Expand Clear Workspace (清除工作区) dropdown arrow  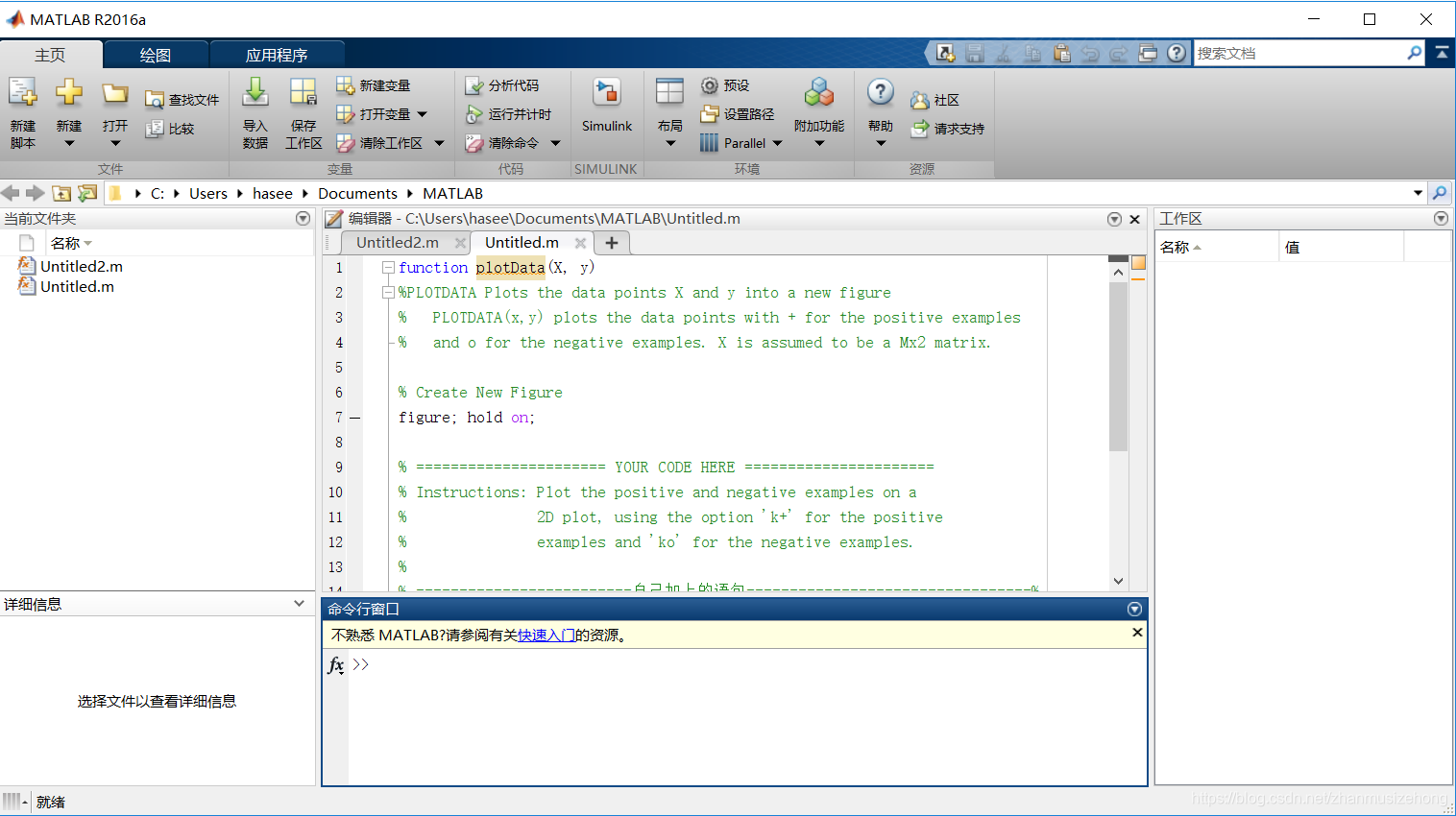pyautogui.click(x=440, y=143)
